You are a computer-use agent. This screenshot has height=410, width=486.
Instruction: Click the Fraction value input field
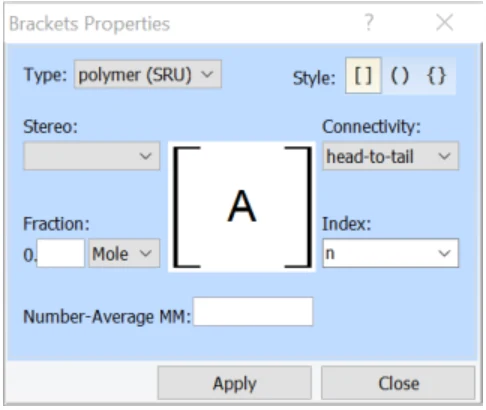(61, 253)
